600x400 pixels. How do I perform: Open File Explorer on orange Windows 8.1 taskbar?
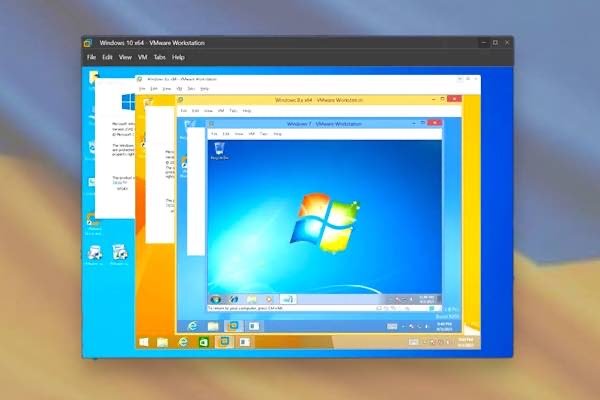point(163,342)
